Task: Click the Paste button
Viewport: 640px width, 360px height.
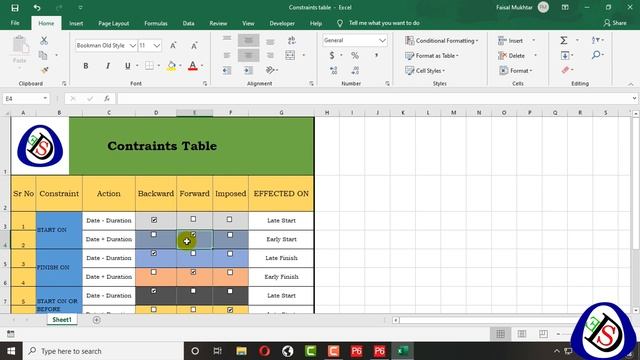Action: [x=19, y=50]
